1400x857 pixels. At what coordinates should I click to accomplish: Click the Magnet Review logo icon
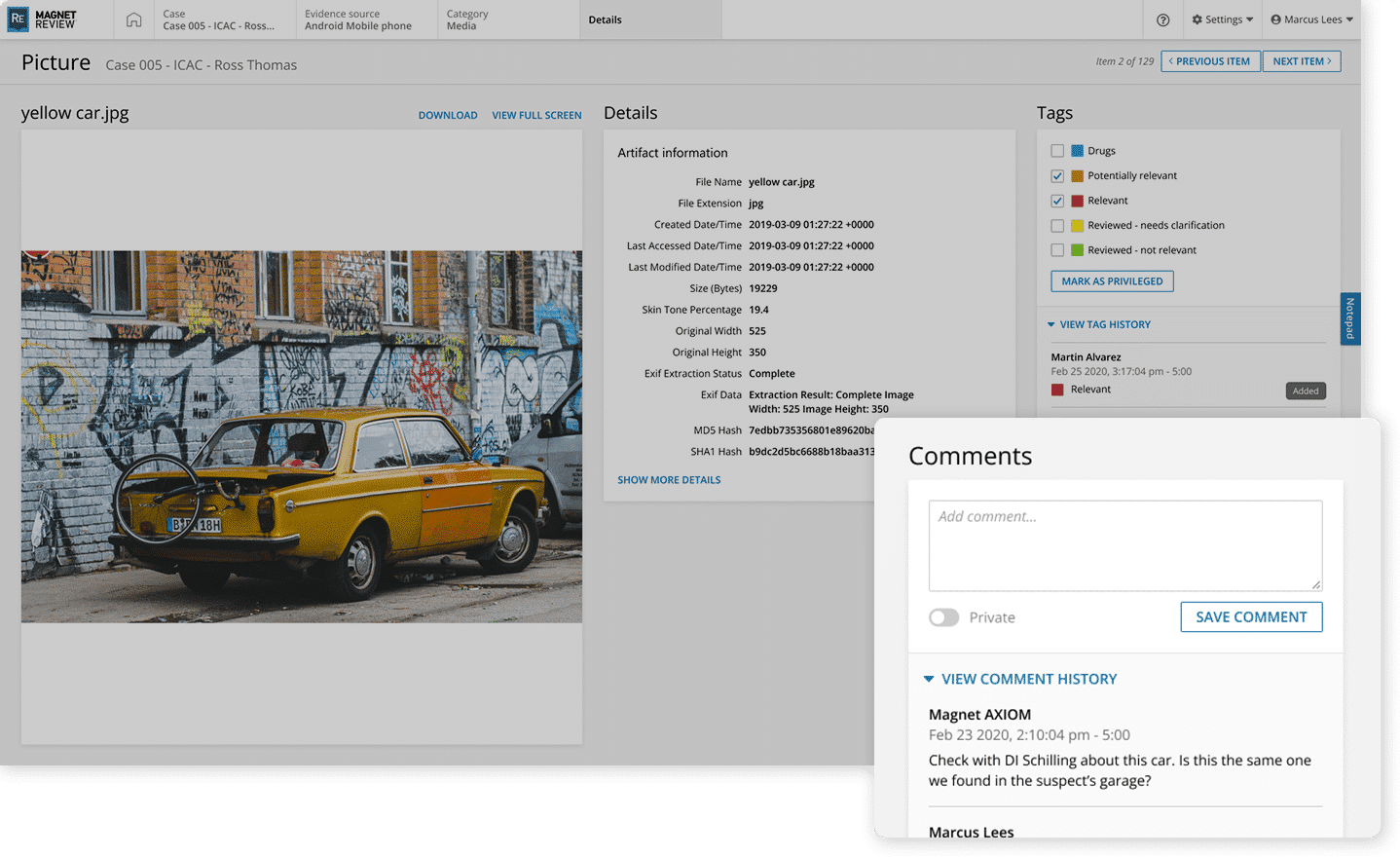tap(18, 19)
